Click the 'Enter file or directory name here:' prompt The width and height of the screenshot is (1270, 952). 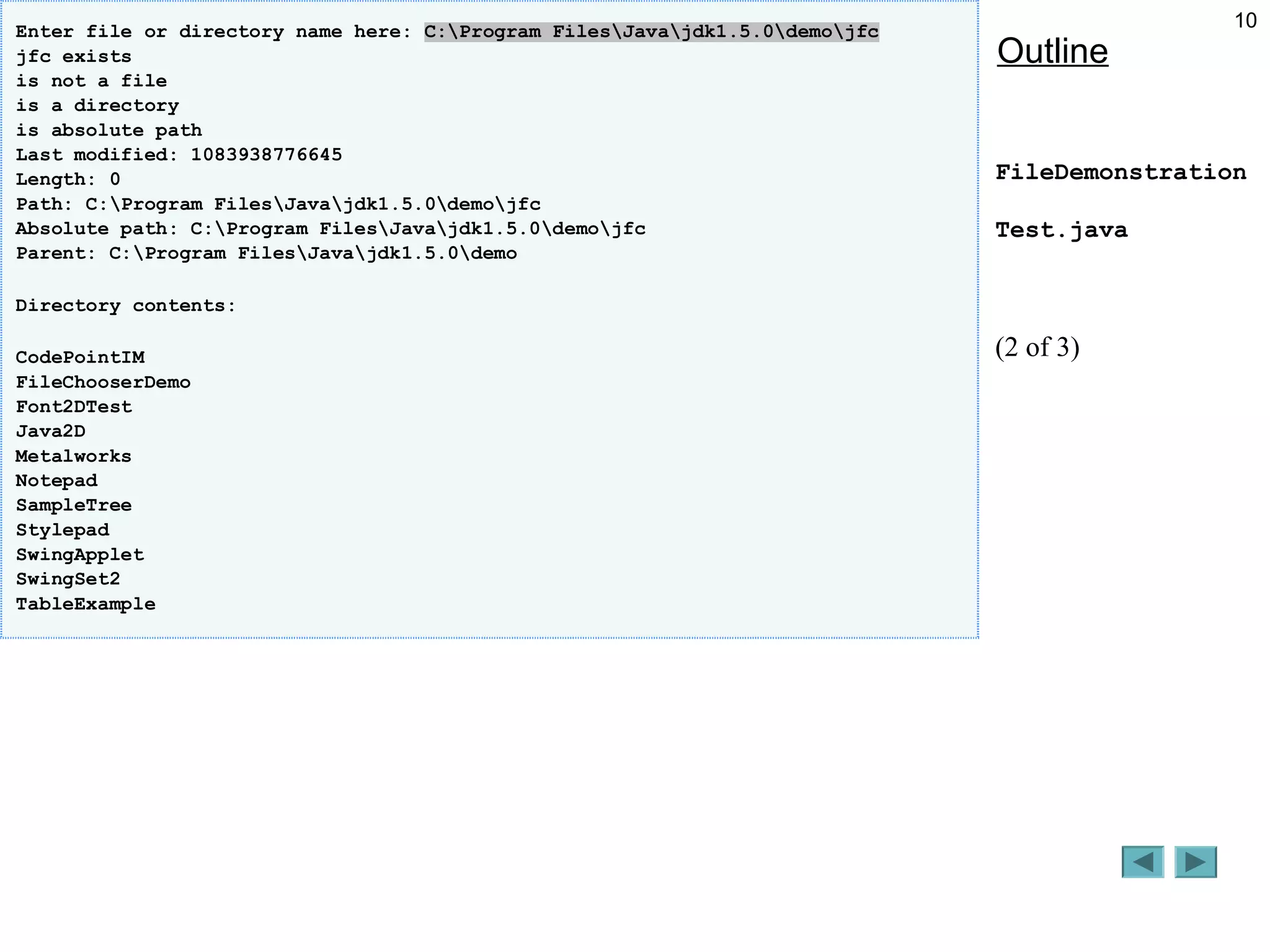pos(214,32)
